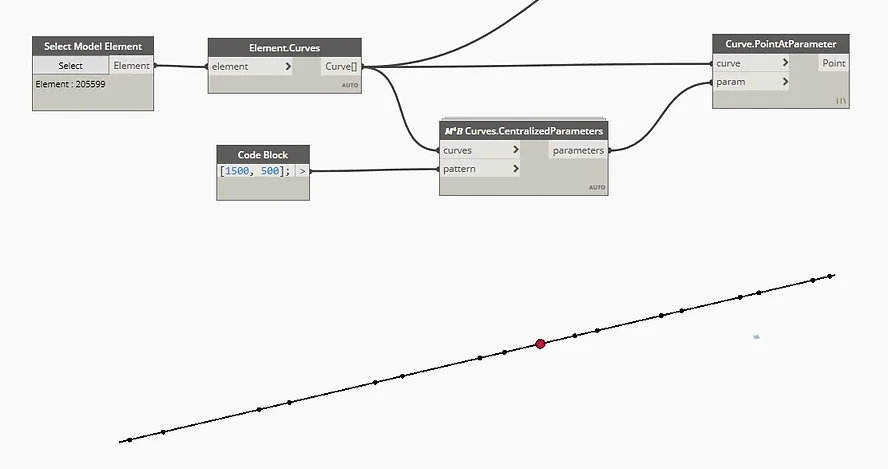Screen dimensions: 888x469
Task: Click the Element output port
Action: (x=131, y=66)
